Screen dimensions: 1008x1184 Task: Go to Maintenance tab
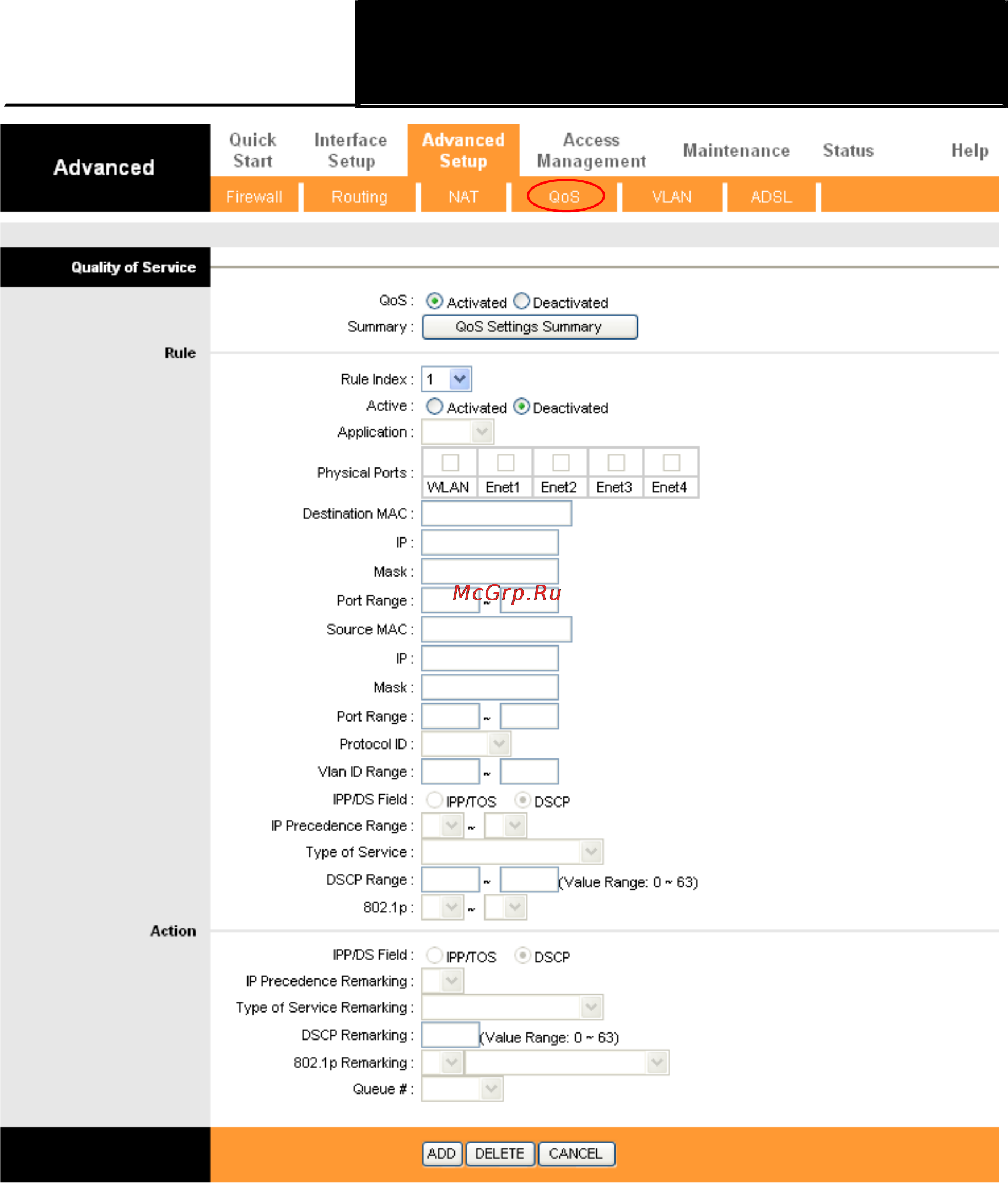pos(736,150)
